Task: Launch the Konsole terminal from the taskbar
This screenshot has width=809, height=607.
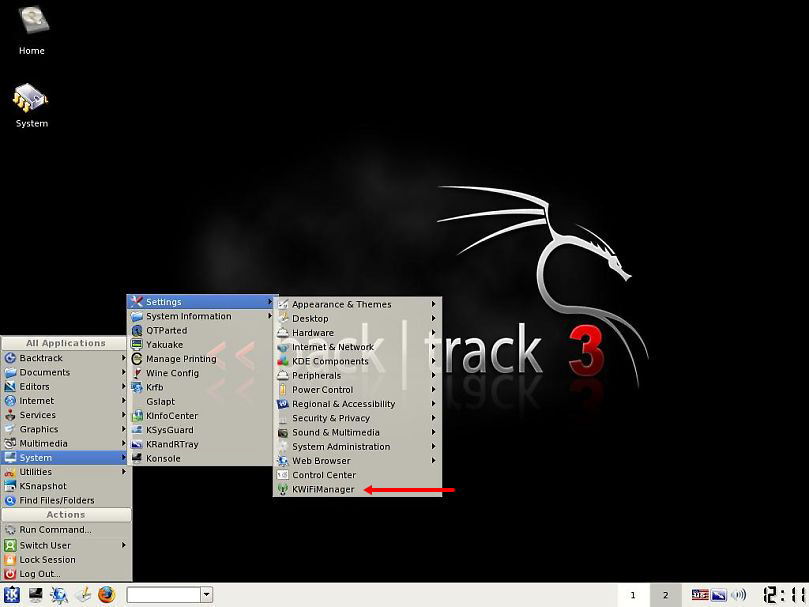Action: 36,595
